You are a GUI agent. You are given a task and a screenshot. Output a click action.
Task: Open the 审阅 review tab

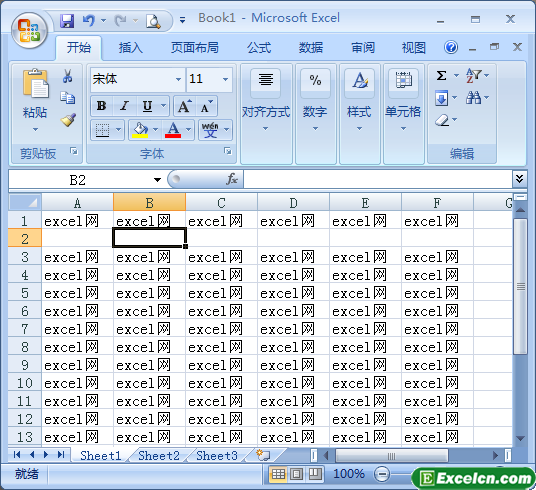(x=363, y=48)
